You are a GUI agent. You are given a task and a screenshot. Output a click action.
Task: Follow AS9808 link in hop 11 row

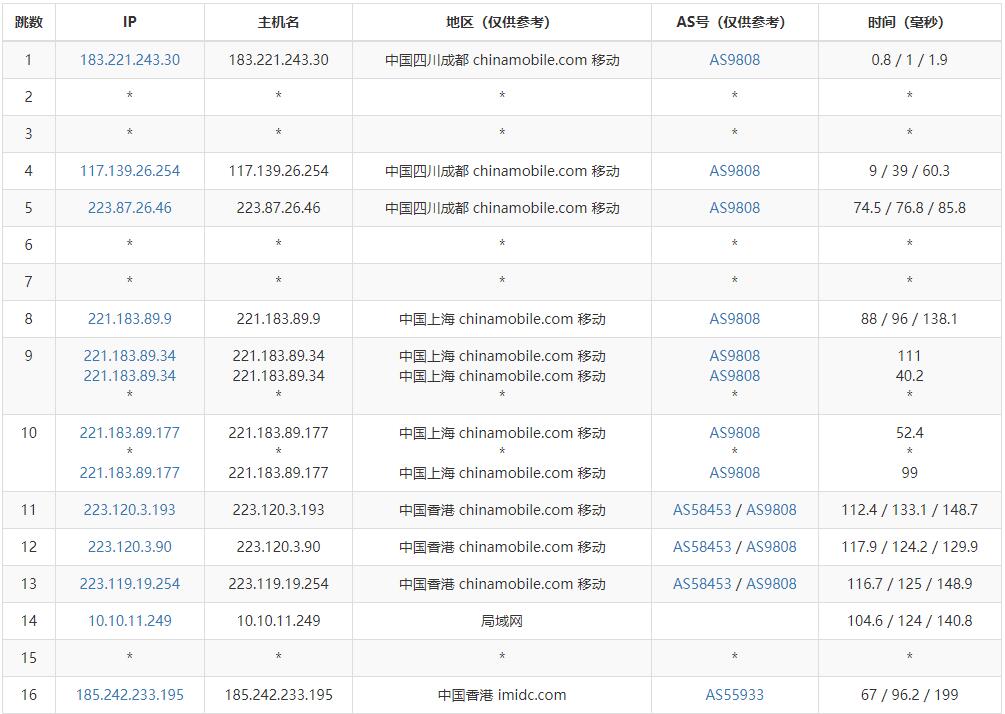point(771,510)
